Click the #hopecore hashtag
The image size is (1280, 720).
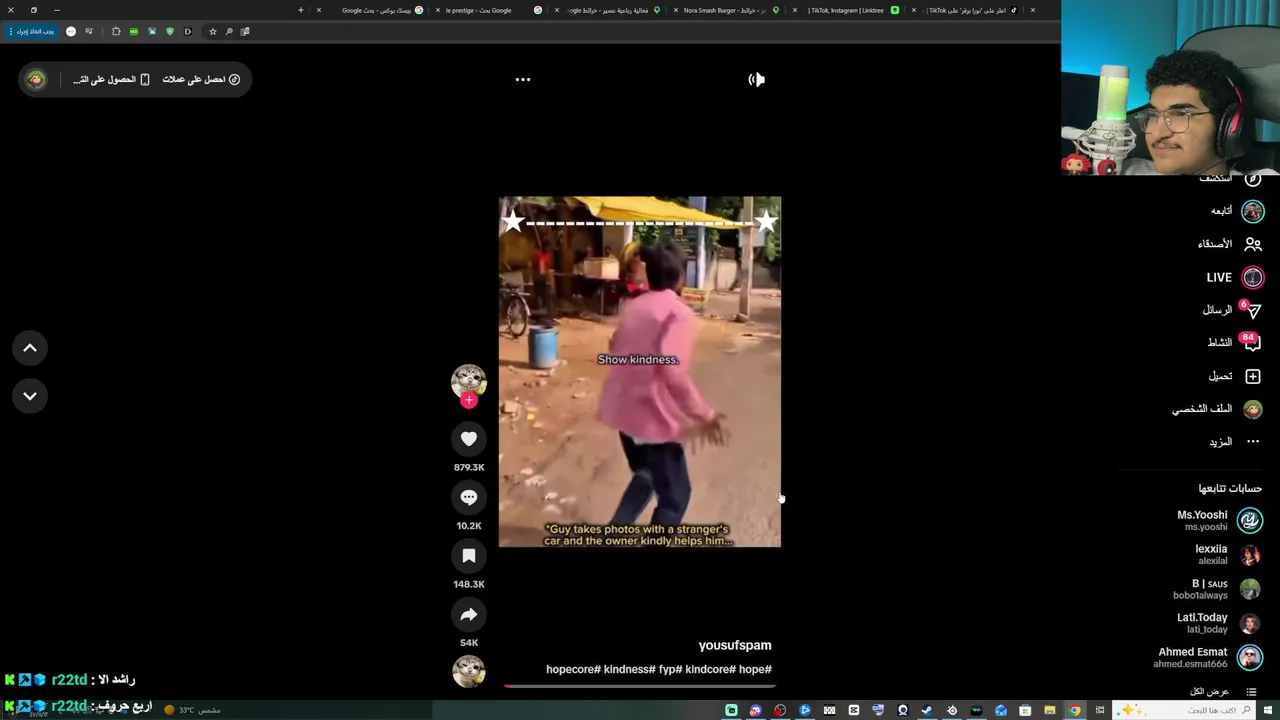coord(573,669)
